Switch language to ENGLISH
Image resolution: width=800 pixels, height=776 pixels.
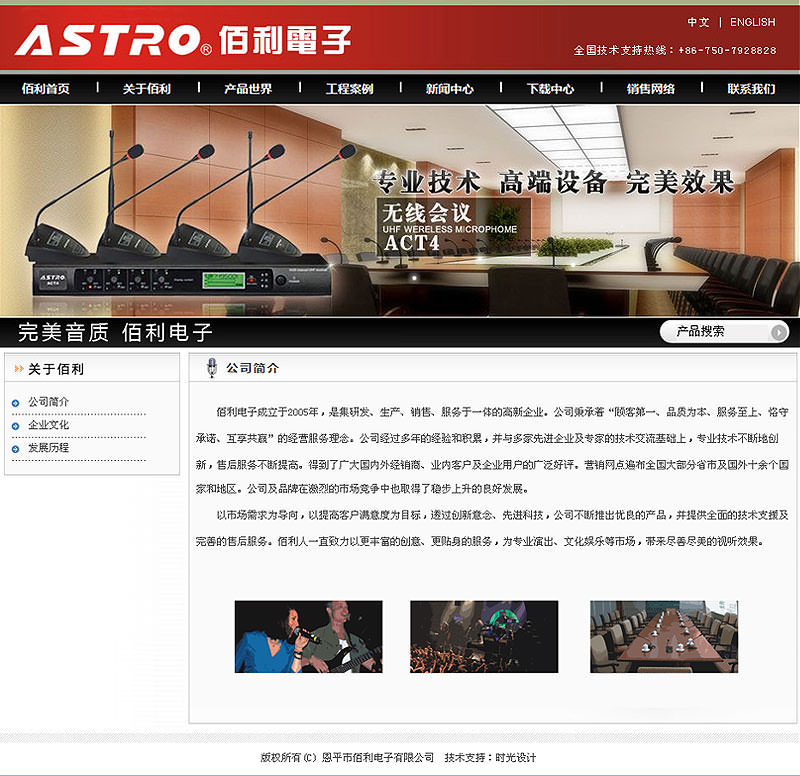coord(753,22)
